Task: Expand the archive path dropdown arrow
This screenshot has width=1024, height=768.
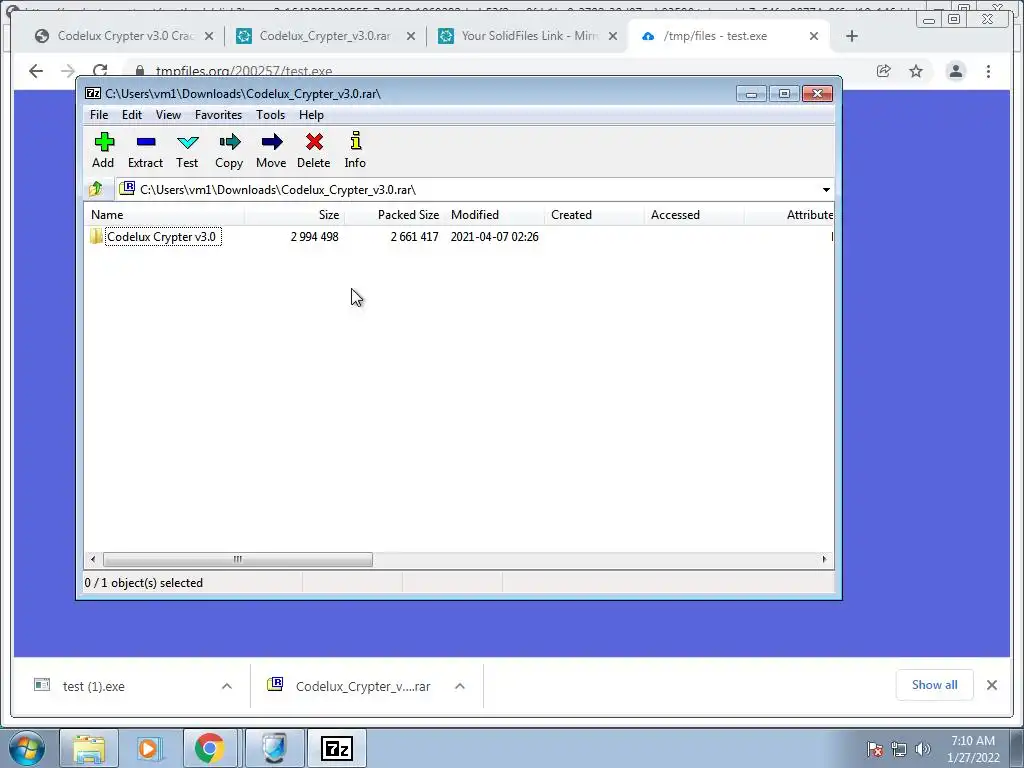Action: tap(826, 189)
